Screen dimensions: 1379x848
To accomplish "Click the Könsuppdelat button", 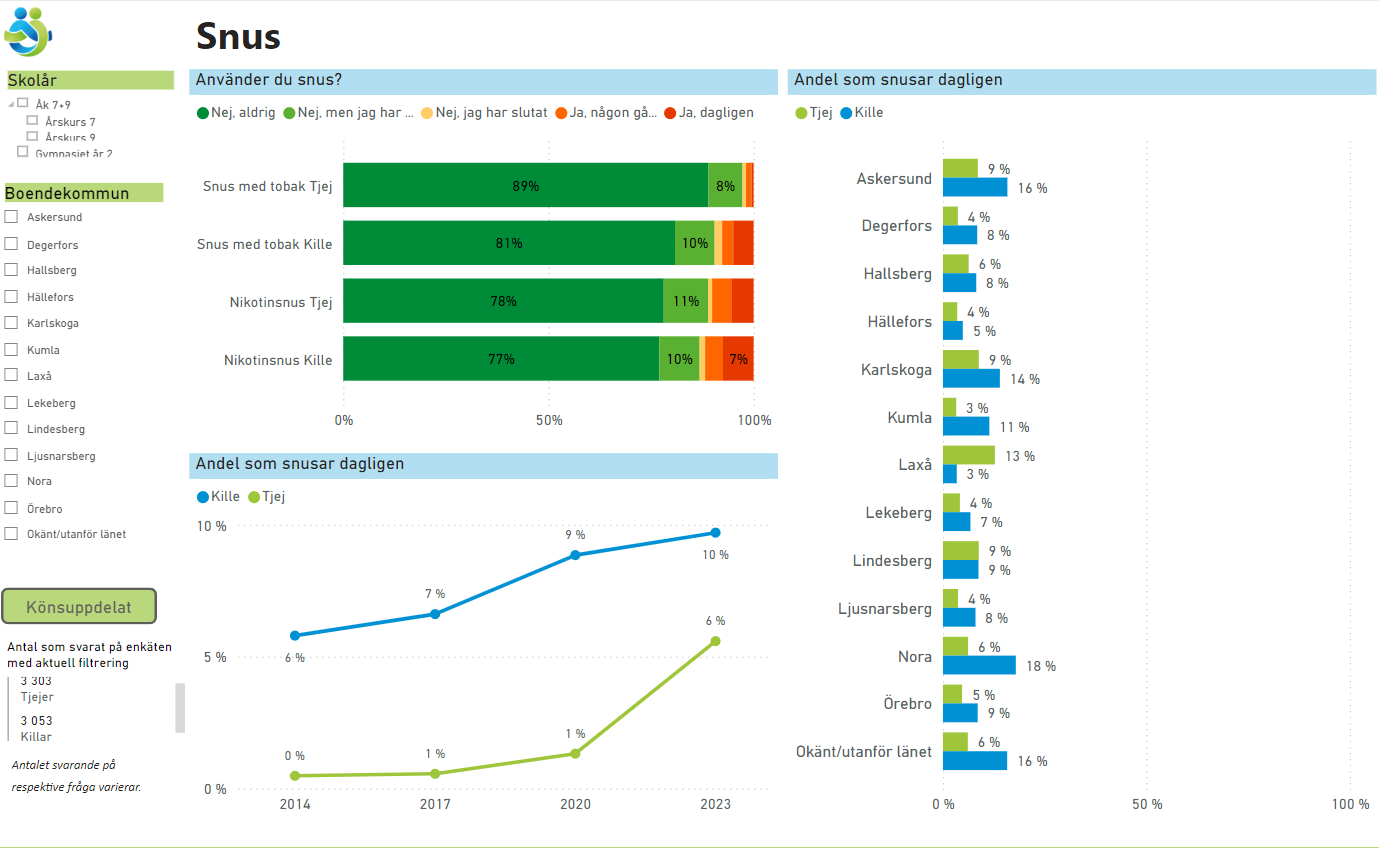I will 79,606.
